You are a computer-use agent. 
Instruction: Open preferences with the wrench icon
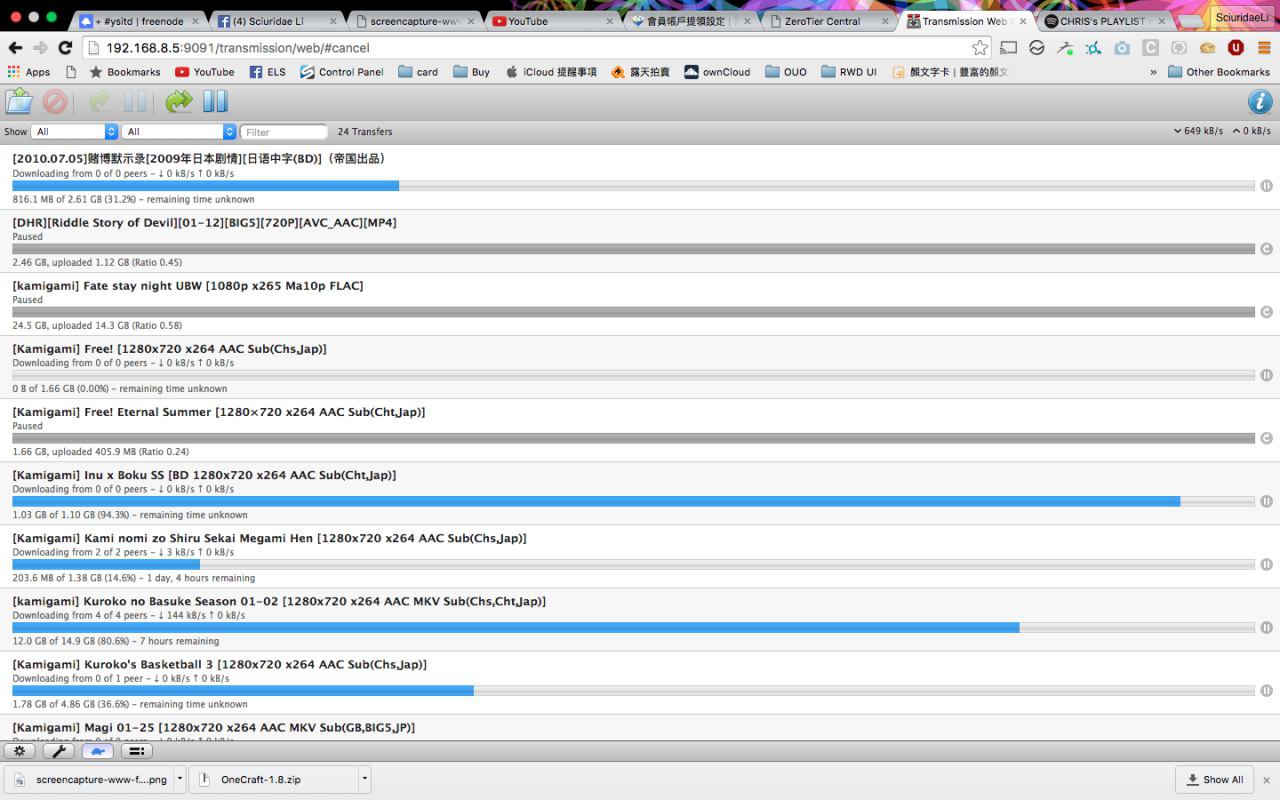coord(58,751)
